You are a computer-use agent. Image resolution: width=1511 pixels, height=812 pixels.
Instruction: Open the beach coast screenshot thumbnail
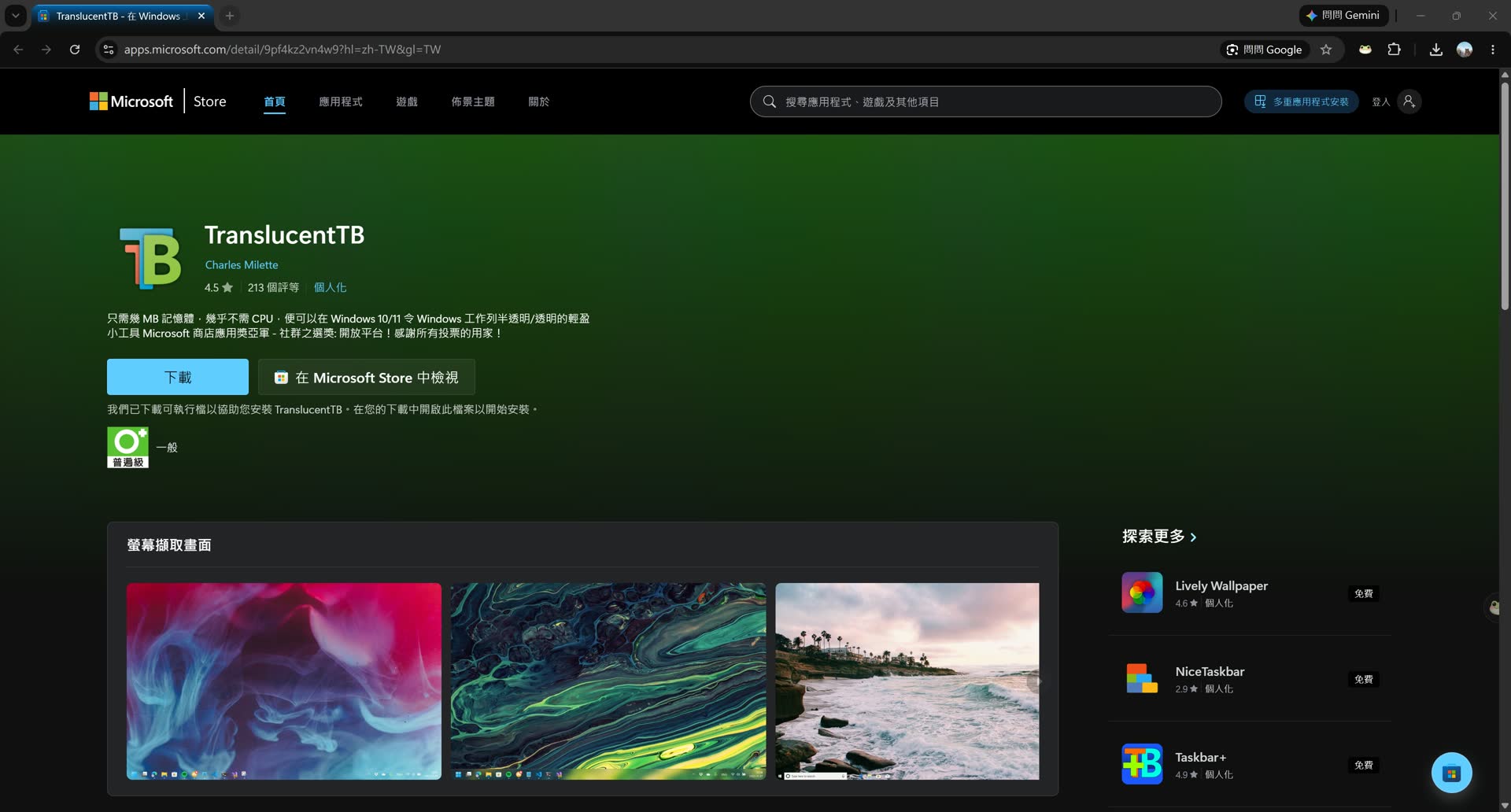point(907,681)
